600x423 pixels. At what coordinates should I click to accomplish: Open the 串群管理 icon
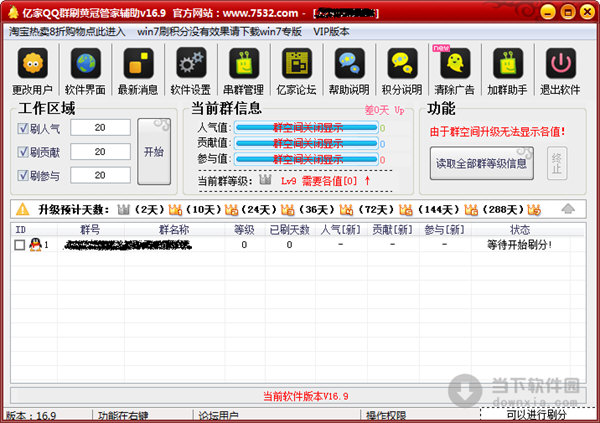244,64
